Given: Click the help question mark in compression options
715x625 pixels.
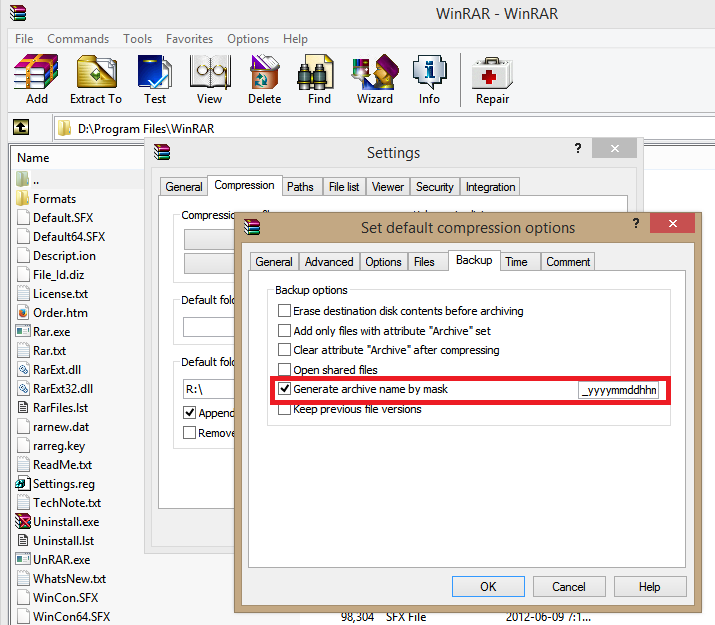Looking at the screenshot, I should point(636,223).
